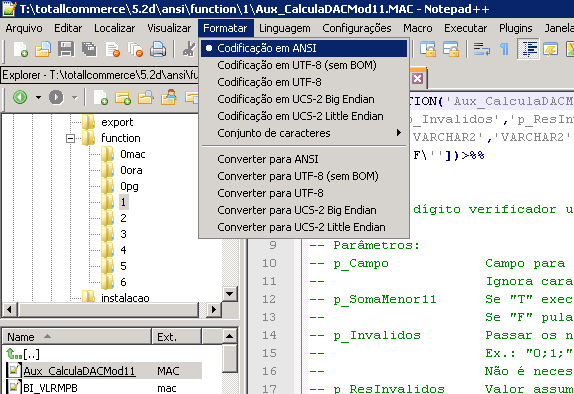
Task: Select folder named 4
Action: 123,250
